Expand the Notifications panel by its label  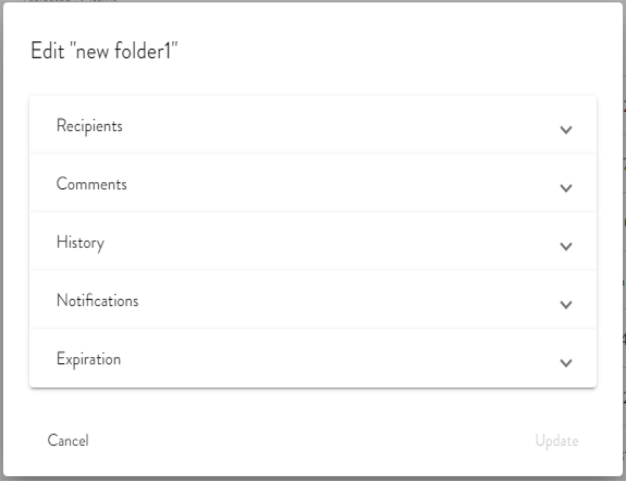pyautogui.click(x=97, y=300)
